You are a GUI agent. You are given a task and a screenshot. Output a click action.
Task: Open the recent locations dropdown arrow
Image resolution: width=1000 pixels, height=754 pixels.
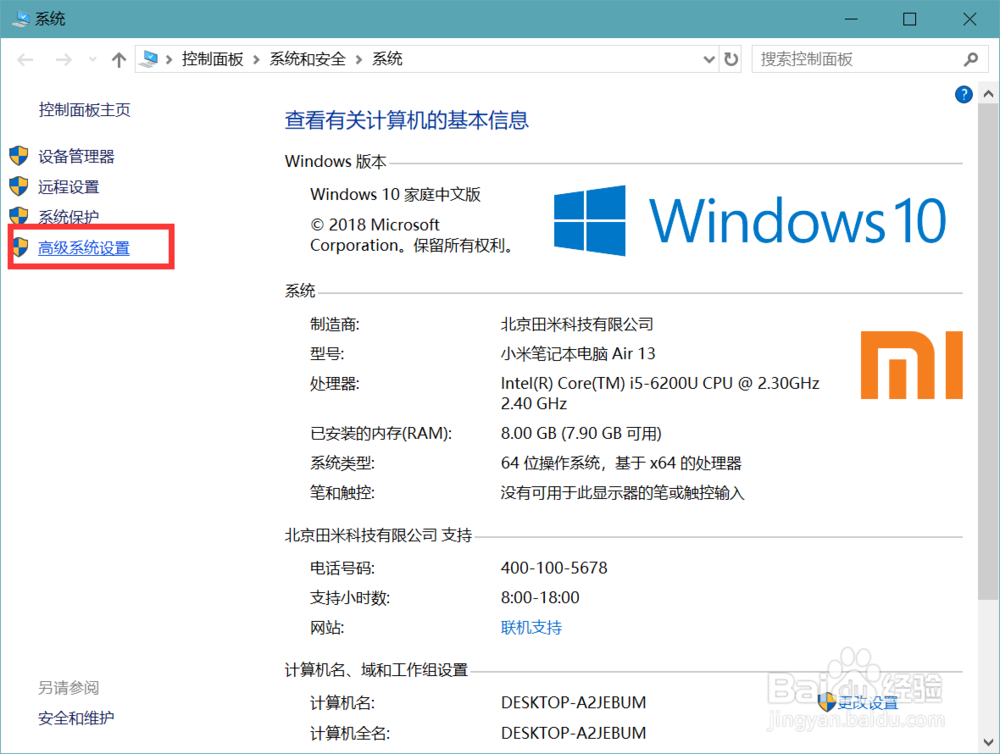point(92,60)
